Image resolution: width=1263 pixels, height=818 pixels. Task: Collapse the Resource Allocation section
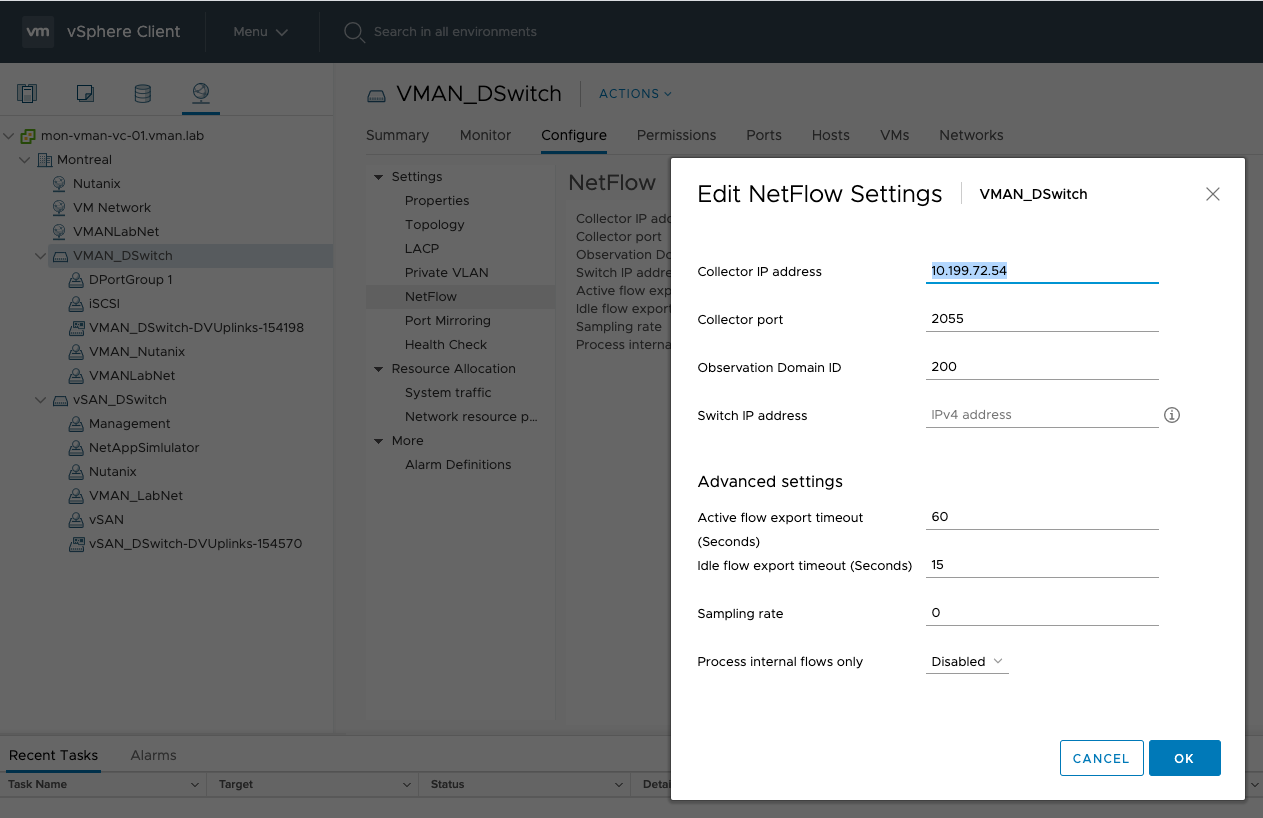pos(379,369)
